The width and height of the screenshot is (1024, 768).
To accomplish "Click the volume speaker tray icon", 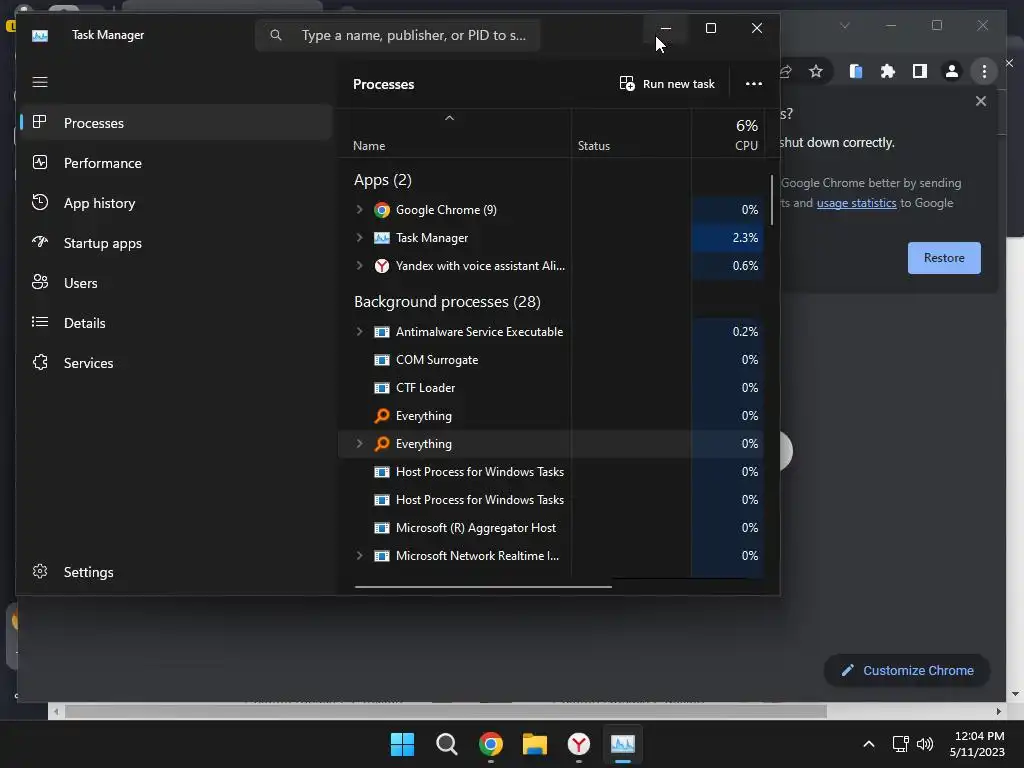I will (x=925, y=744).
